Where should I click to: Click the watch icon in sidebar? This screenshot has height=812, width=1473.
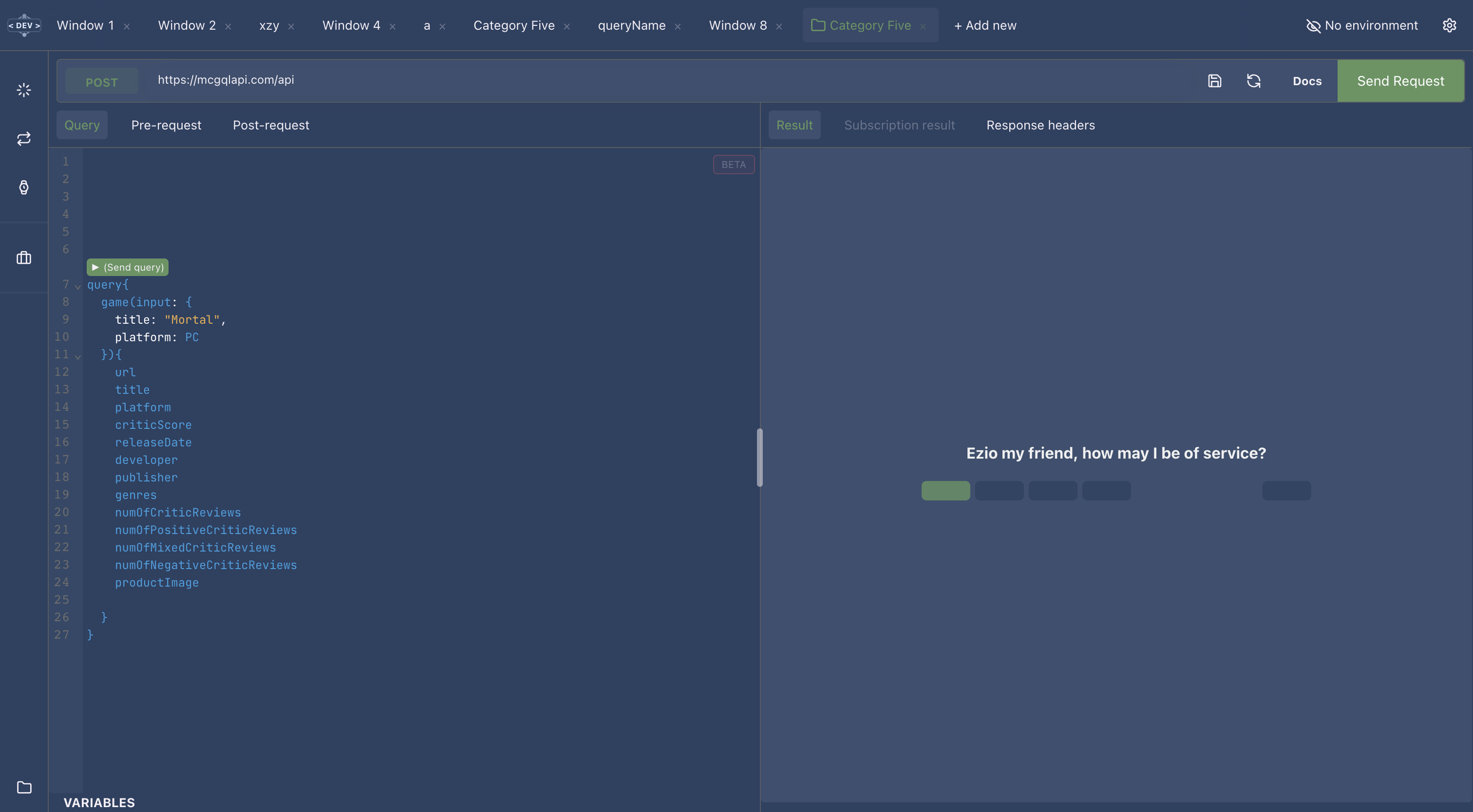tap(23, 187)
